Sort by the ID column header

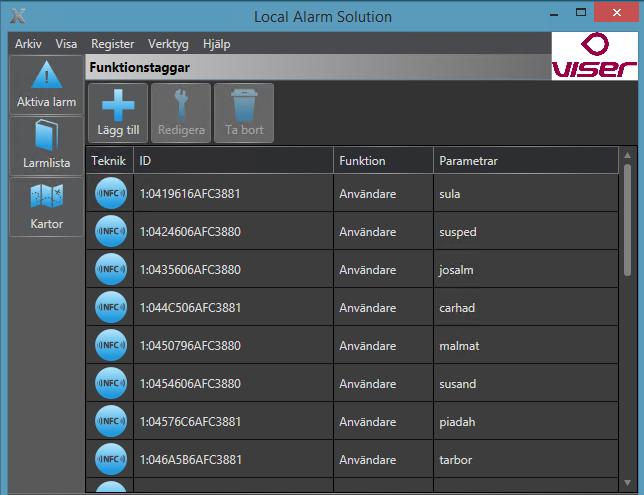[233, 161]
